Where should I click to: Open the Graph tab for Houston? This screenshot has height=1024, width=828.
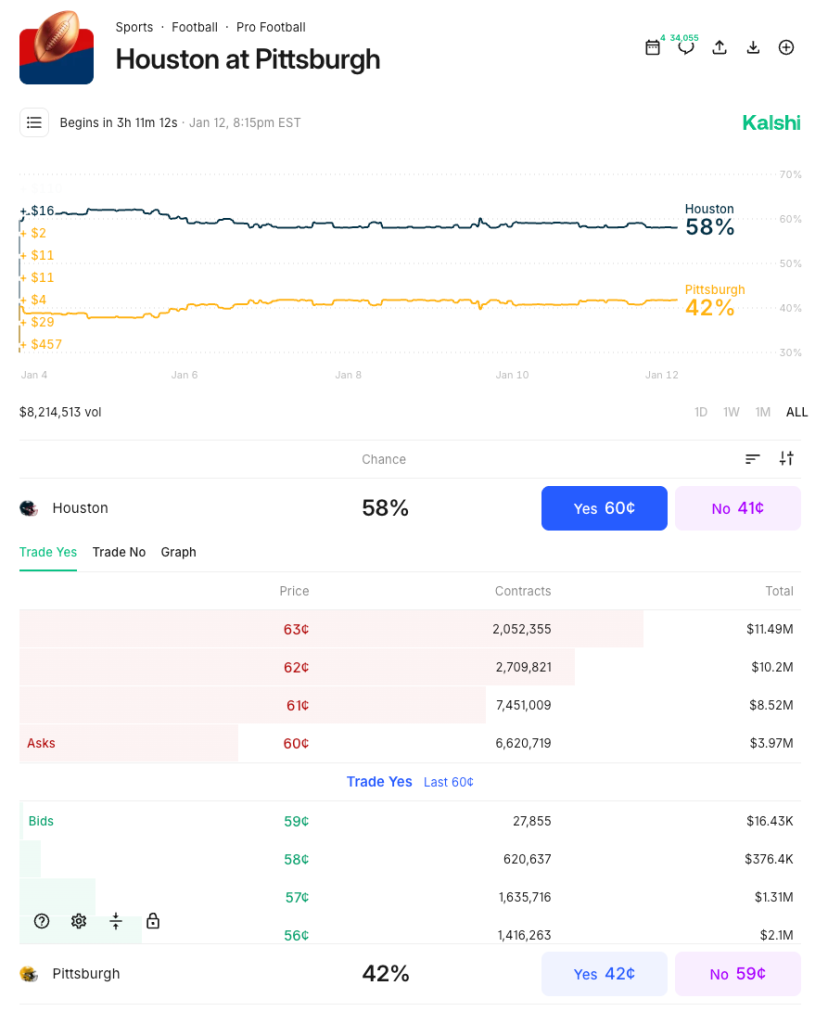pyautogui.click(x=178, y=552)
